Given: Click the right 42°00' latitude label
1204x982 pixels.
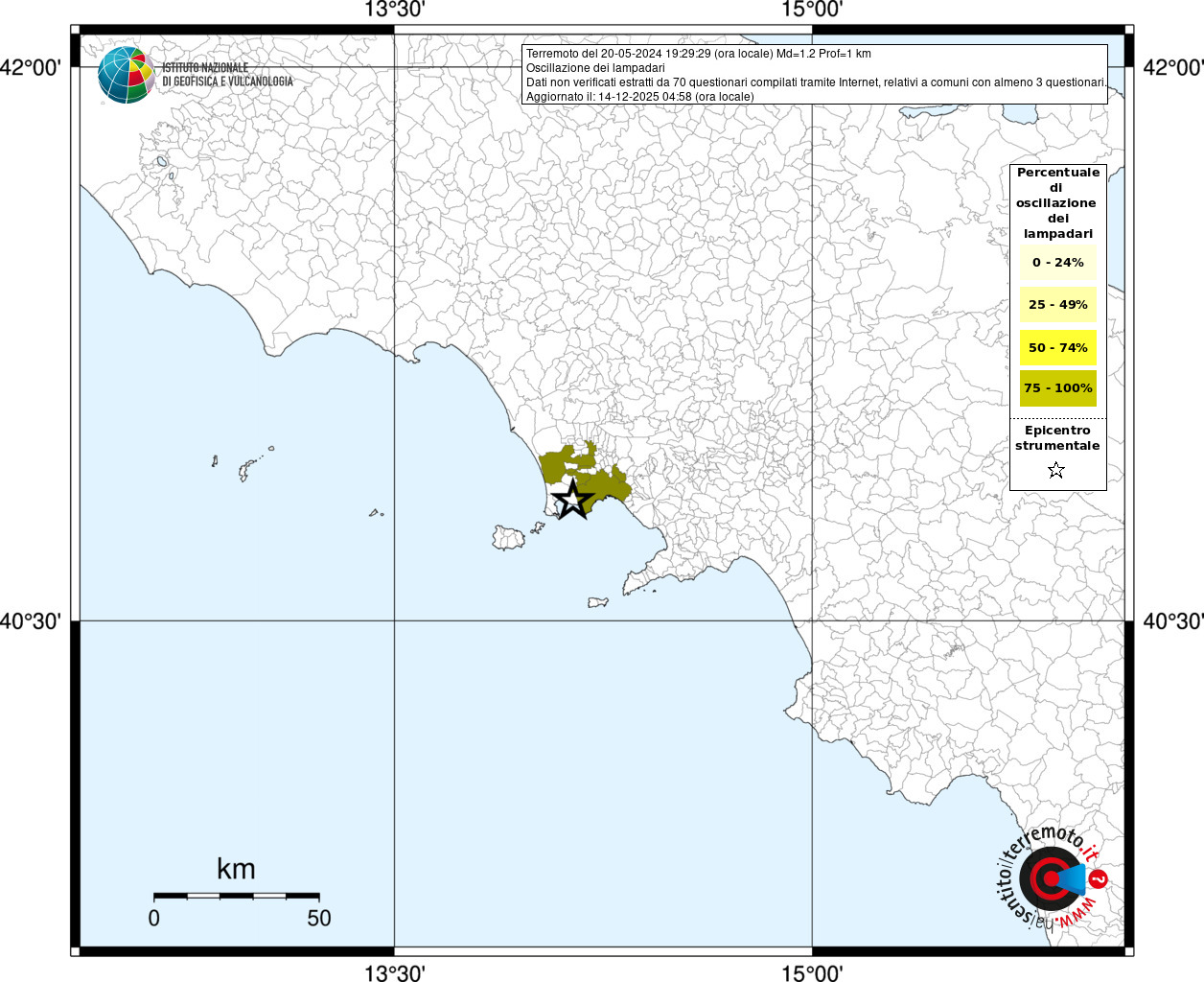Looking at the screenshot, I should pos(1173,67).
